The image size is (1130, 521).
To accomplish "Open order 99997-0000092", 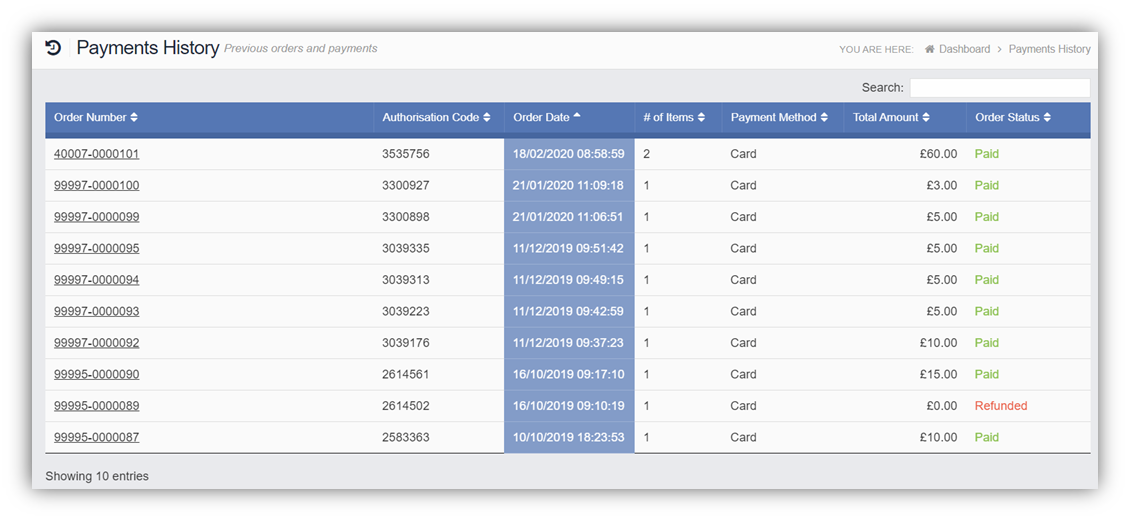I will click(x=97, y=343).
